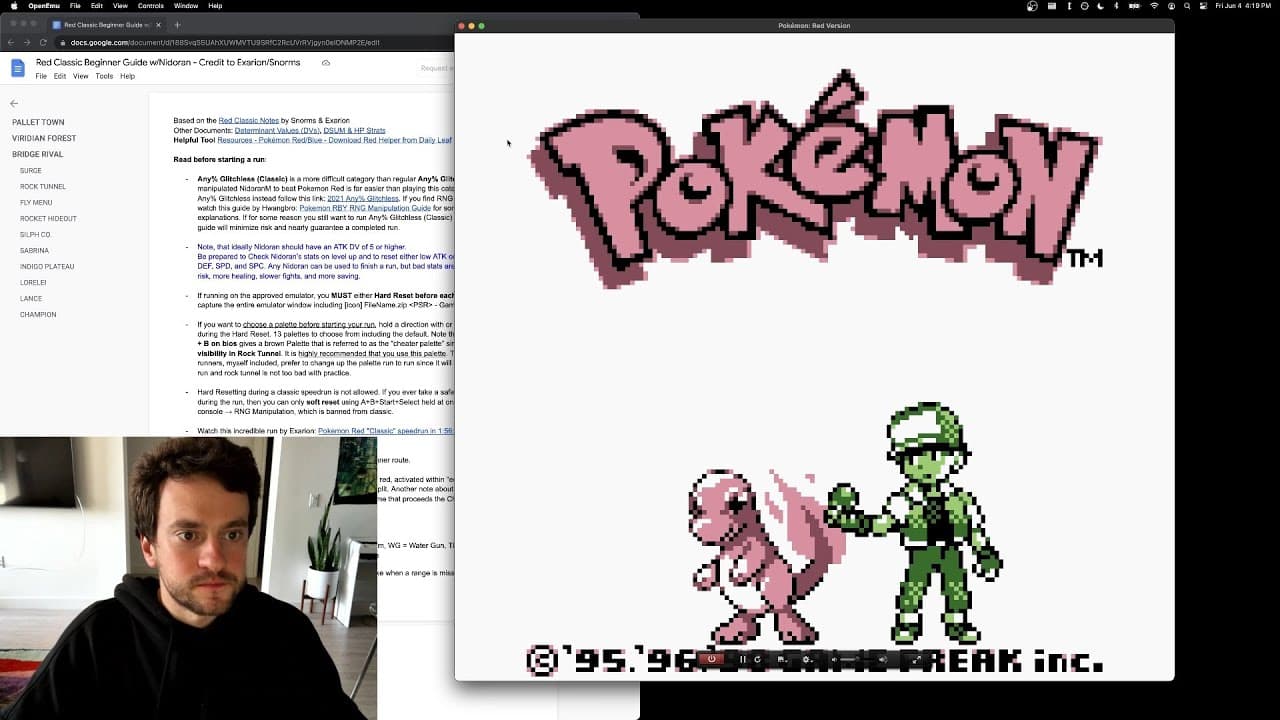Click the date and time in the menu bar
Viewport: 1280px width, 720px height.
1242,6
